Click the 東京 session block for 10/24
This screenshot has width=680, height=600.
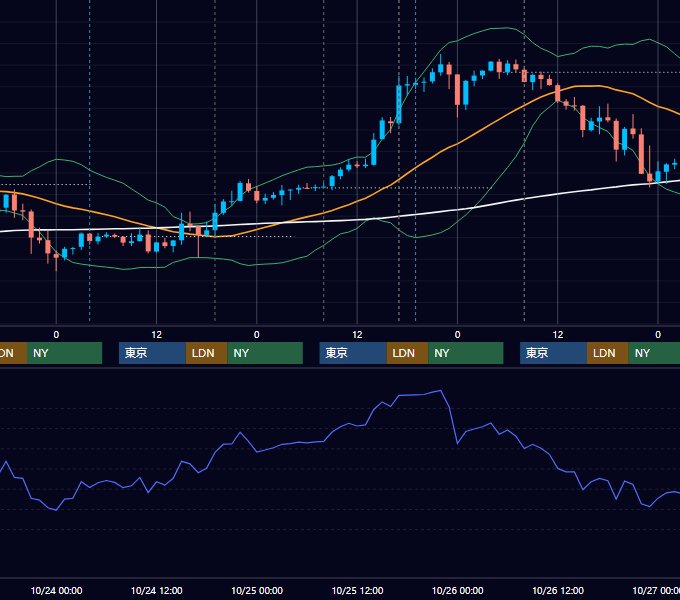point(152,353)
